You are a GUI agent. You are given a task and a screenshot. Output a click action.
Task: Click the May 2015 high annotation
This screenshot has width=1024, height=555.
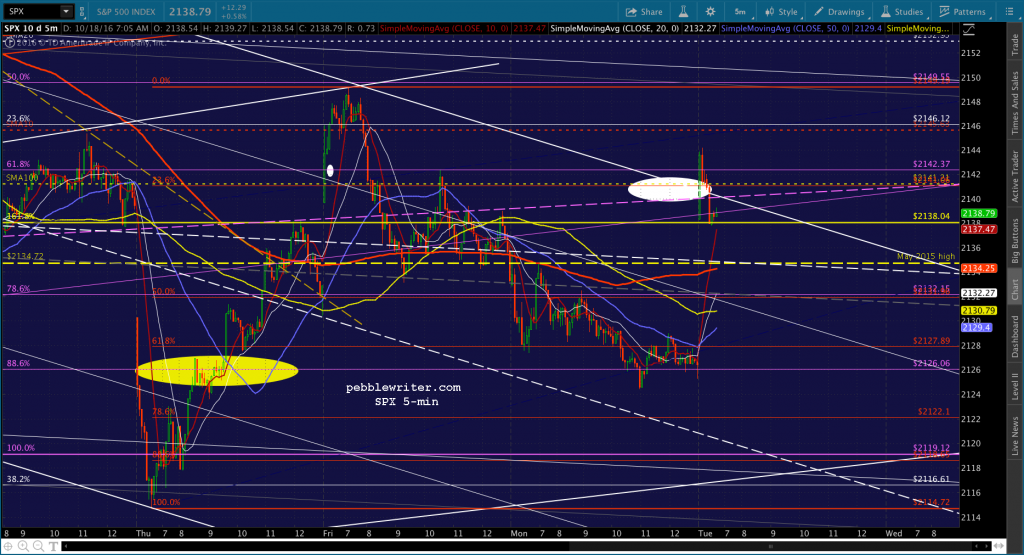[x=926, y=257]
